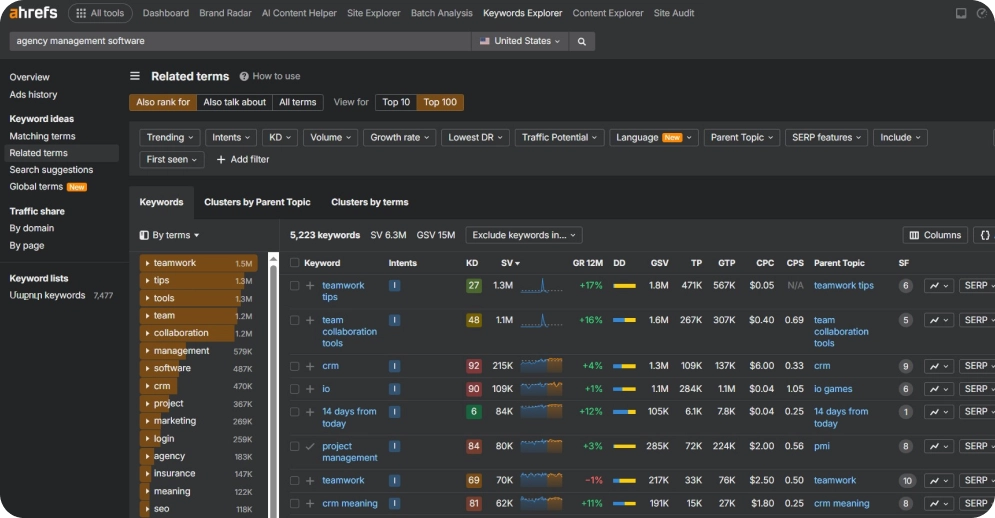Add 14 days from today plus icon

tap(310, 412)
